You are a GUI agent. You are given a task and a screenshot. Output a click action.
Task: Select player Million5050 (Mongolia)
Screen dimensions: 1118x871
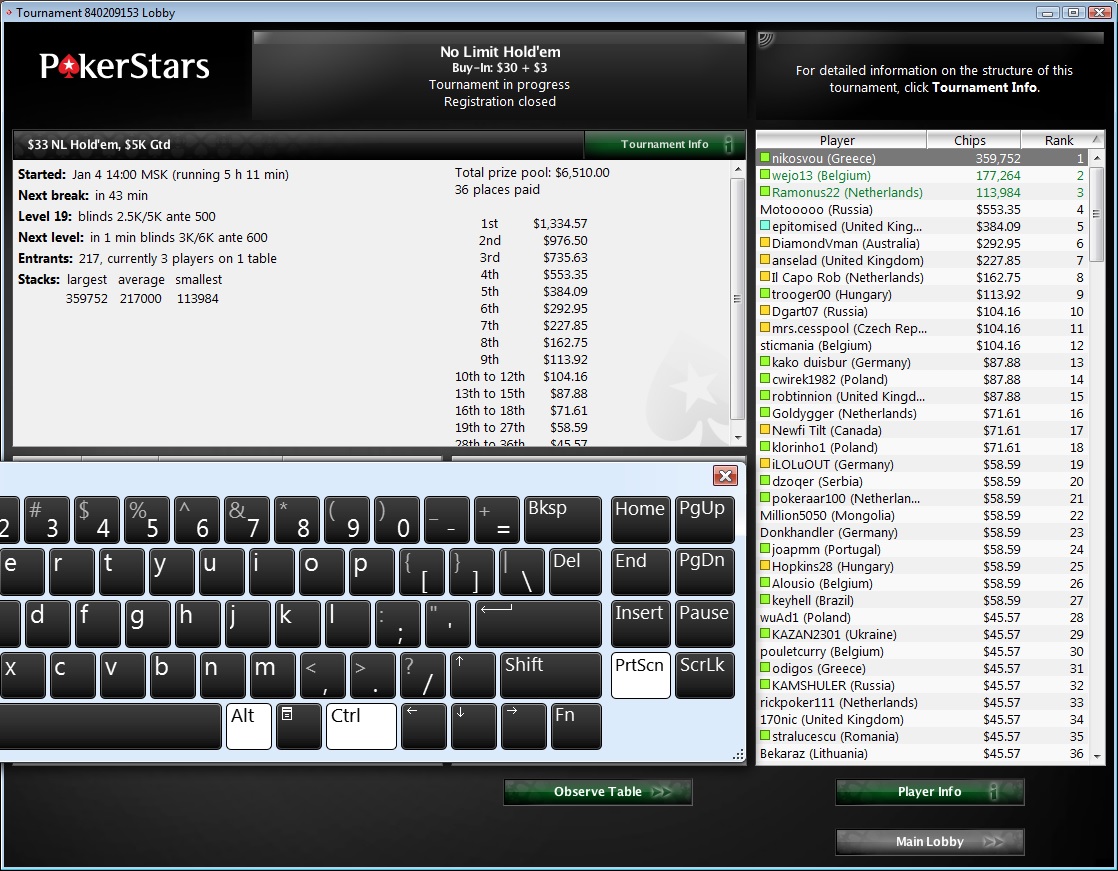(923, 515)
